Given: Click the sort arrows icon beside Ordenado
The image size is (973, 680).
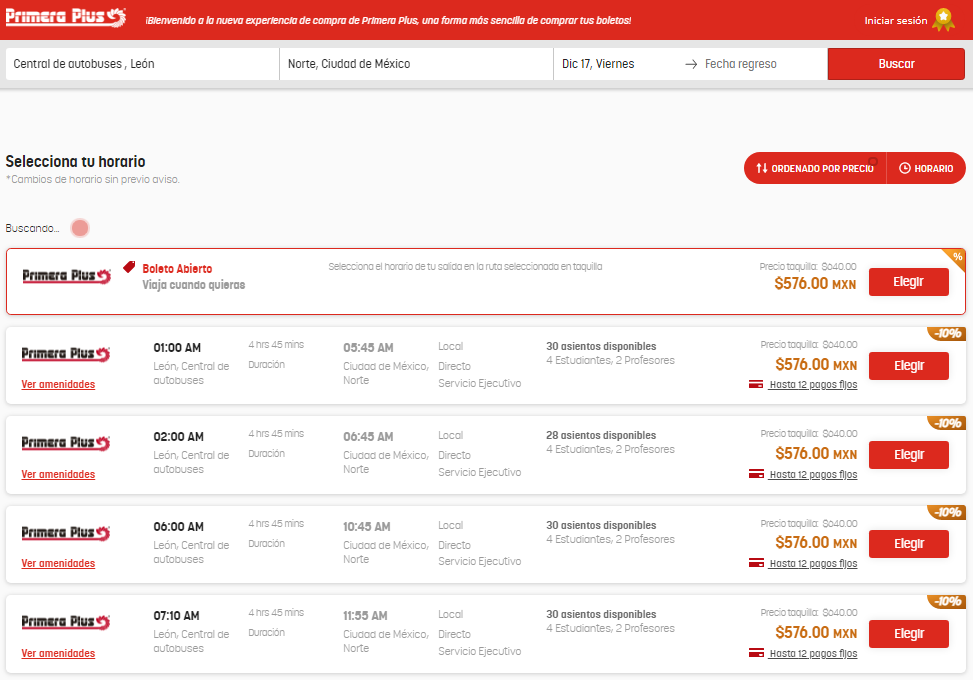Looking at the screenshot, I should (x=762, y=168).
